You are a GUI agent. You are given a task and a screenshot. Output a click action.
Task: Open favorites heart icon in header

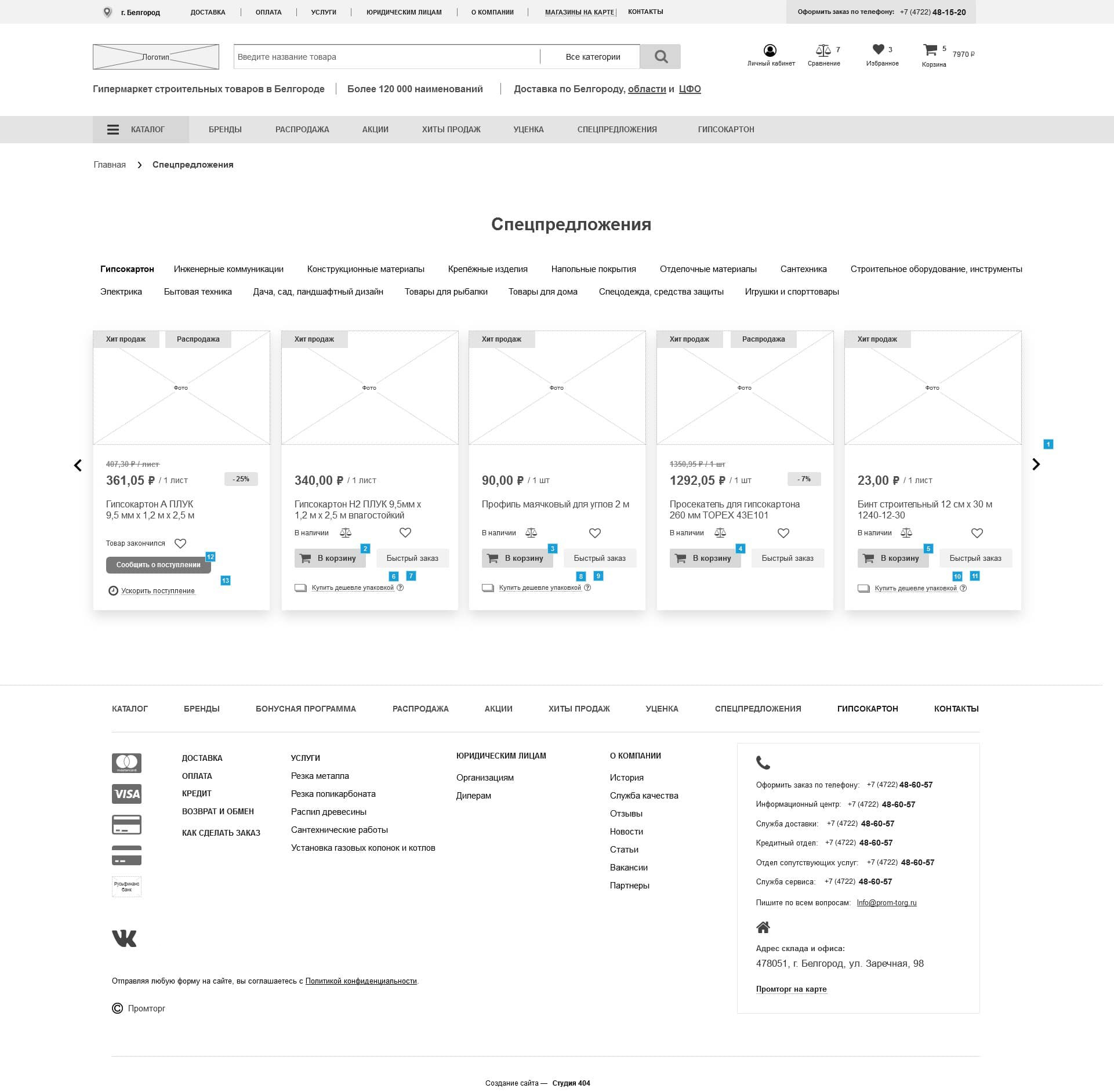pos(879,49)
